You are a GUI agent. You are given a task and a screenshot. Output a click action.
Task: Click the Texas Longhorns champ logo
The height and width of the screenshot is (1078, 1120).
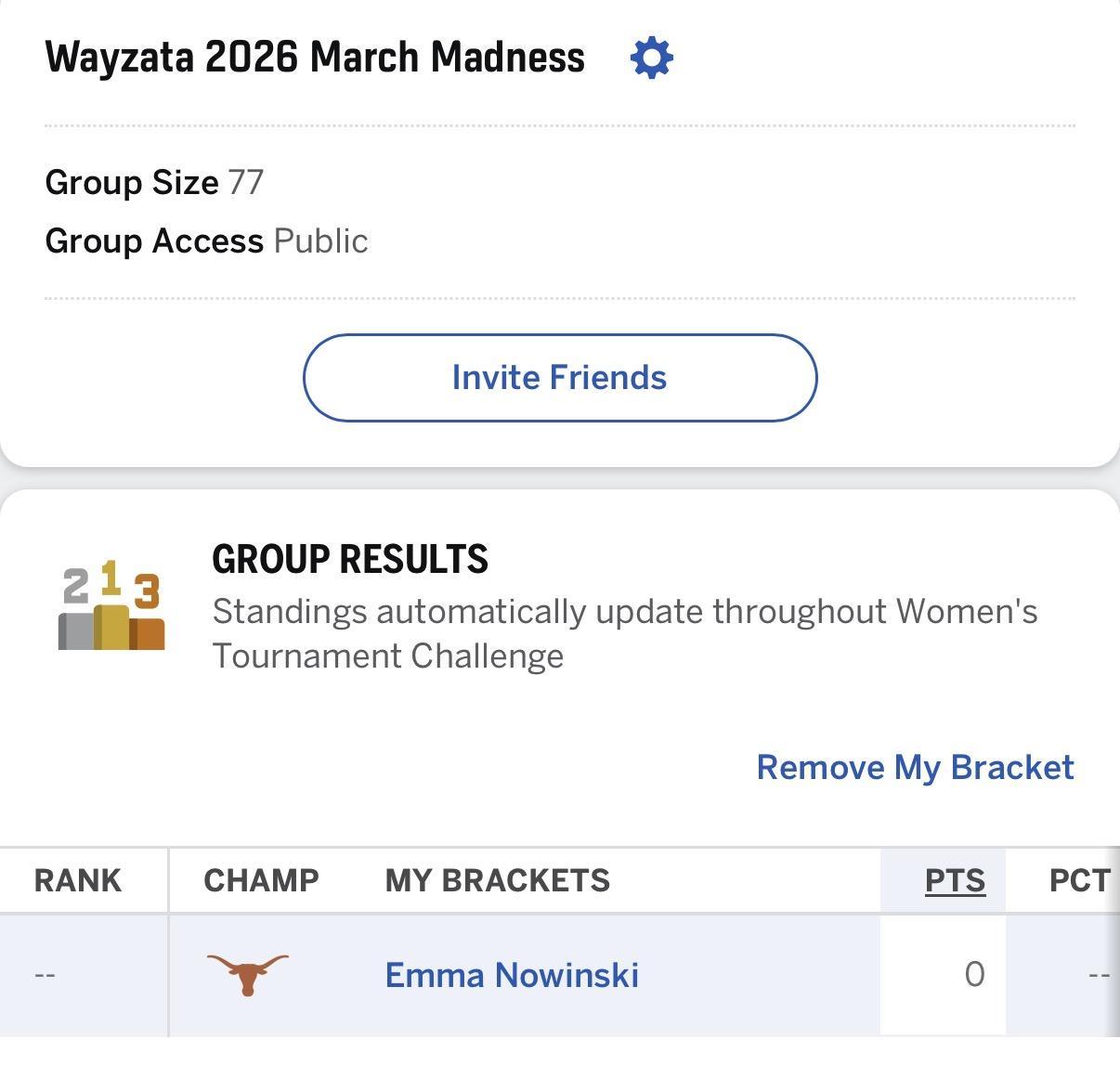[x=247, y=974]
